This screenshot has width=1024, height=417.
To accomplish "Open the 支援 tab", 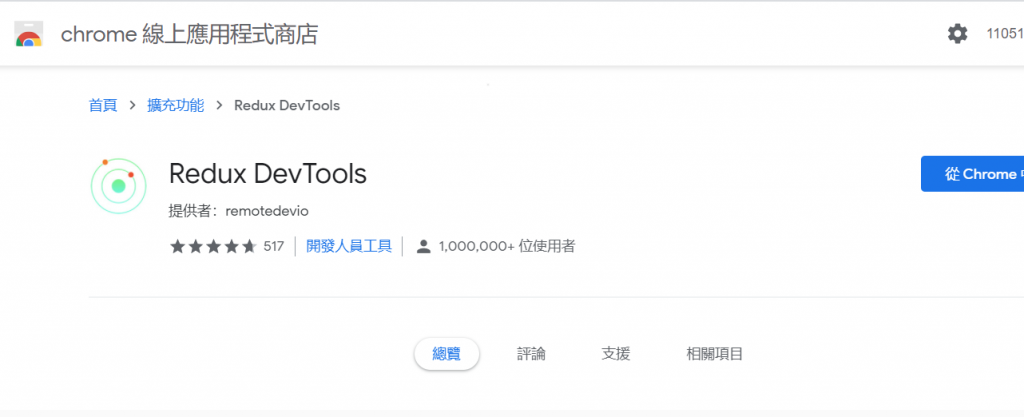I will pos(616,354).
